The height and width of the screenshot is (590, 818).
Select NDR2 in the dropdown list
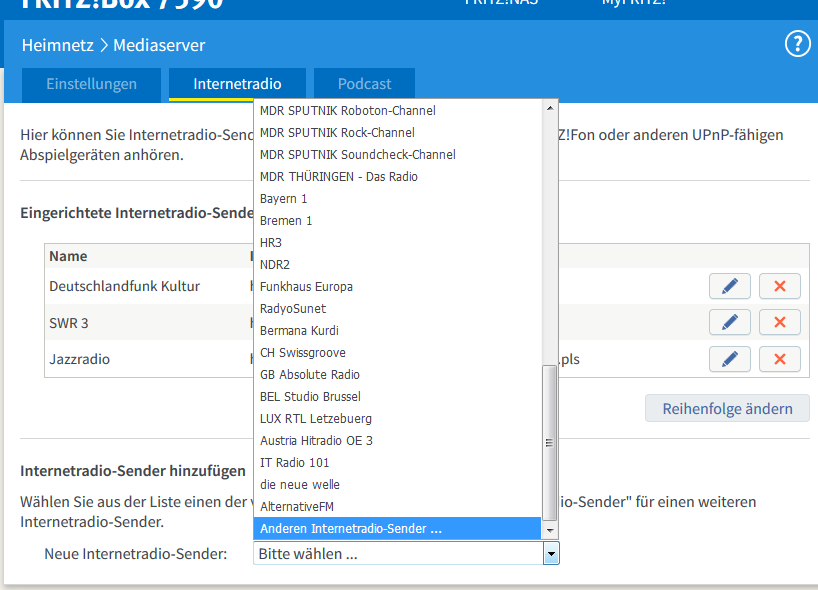pos(398,264)
